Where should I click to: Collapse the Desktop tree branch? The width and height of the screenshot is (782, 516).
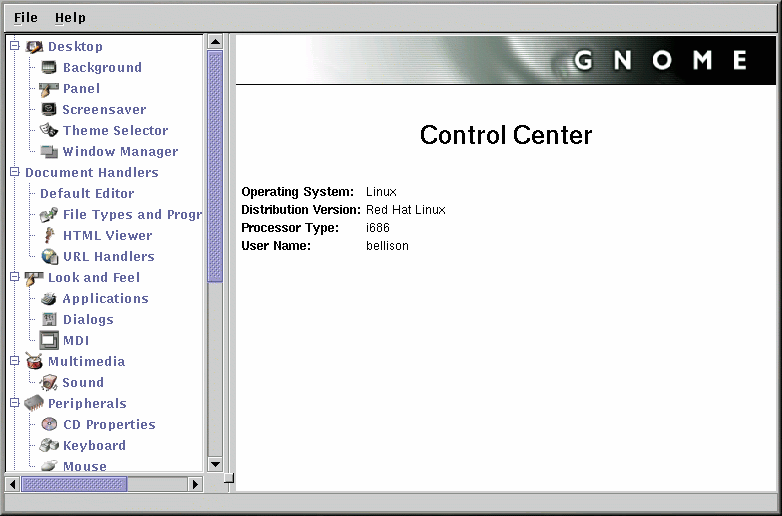14,46
